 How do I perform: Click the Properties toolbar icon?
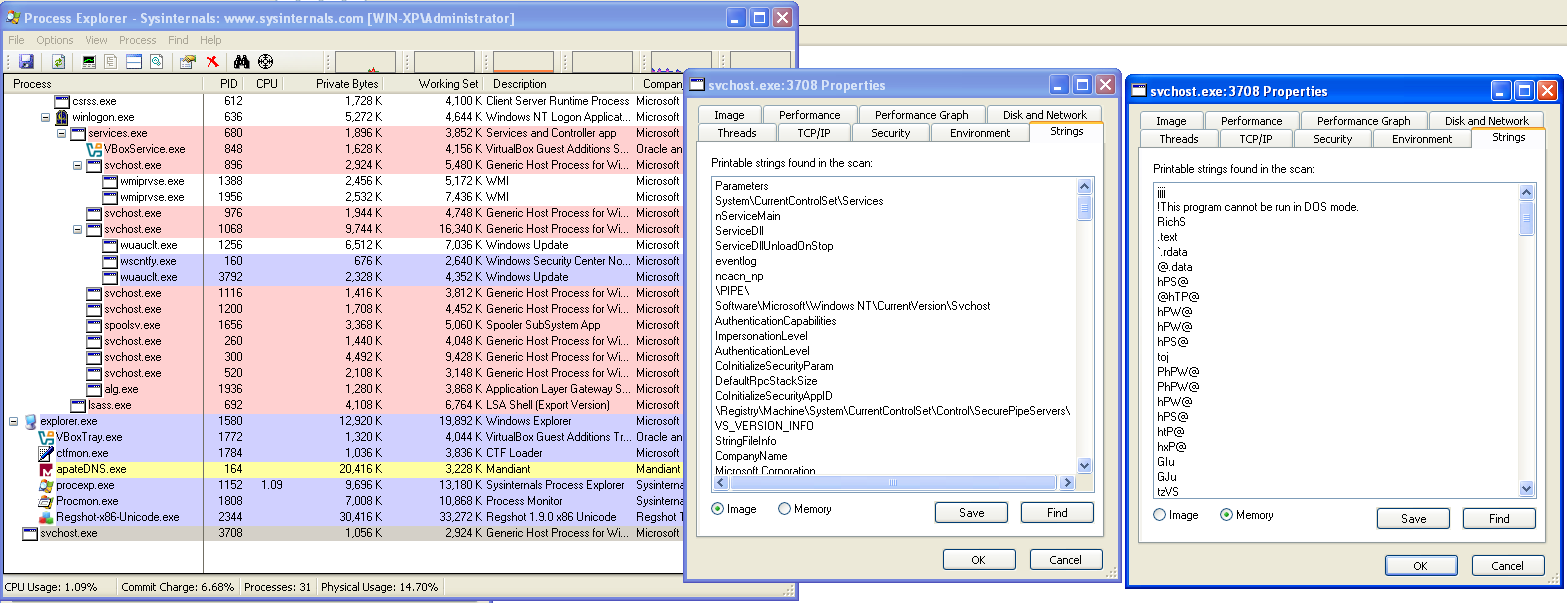click(187, 62)
